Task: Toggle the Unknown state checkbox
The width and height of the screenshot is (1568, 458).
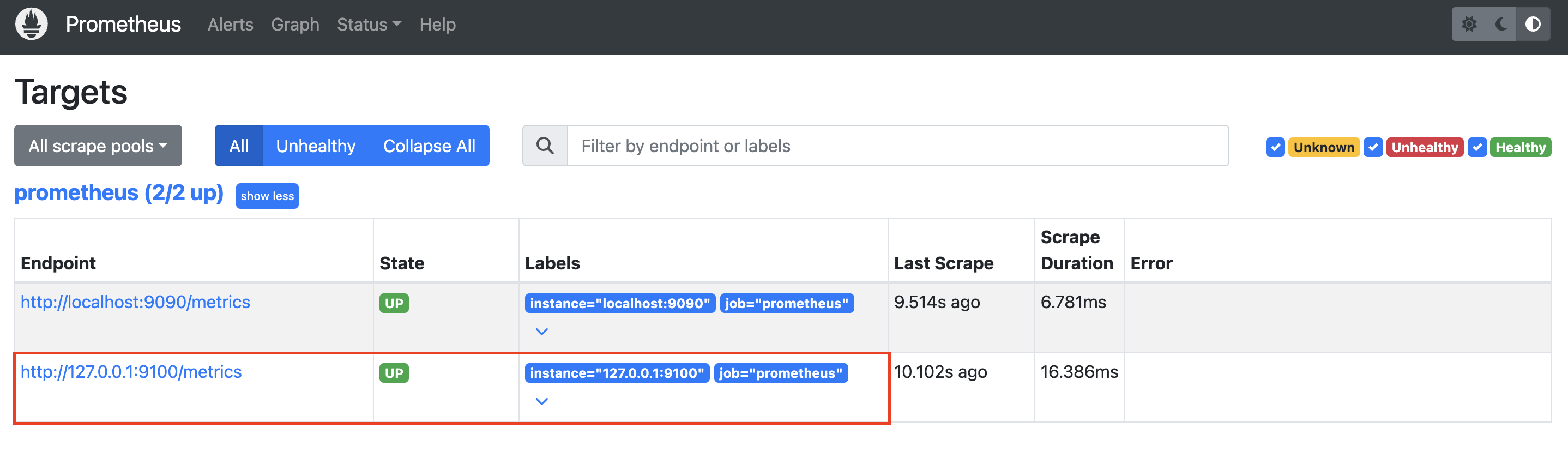Action: [1275, 147]
